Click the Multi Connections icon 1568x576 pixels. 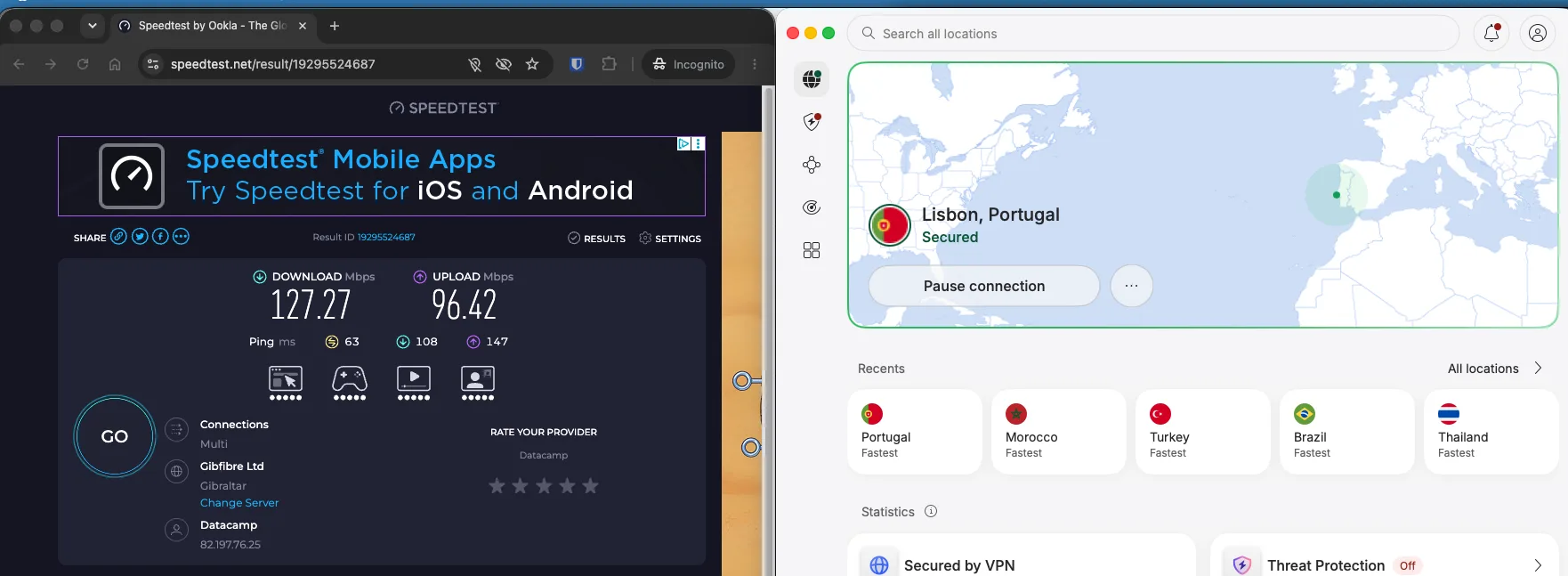[x=177, y=431]
